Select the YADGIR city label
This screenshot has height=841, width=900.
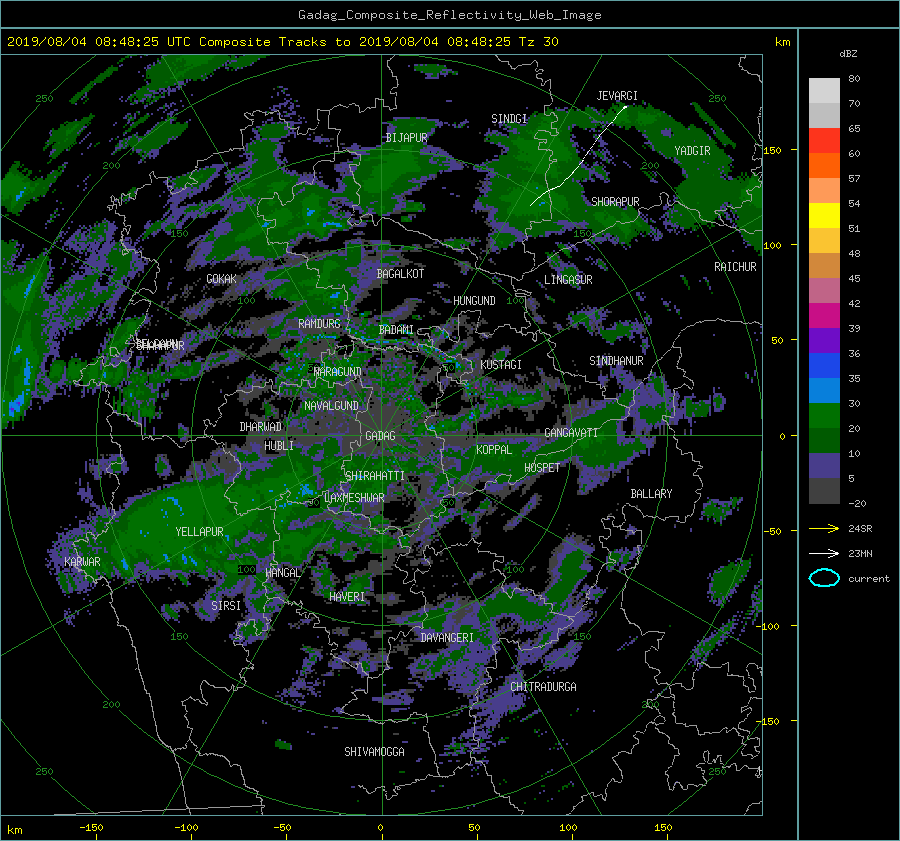tap(692, 151)
